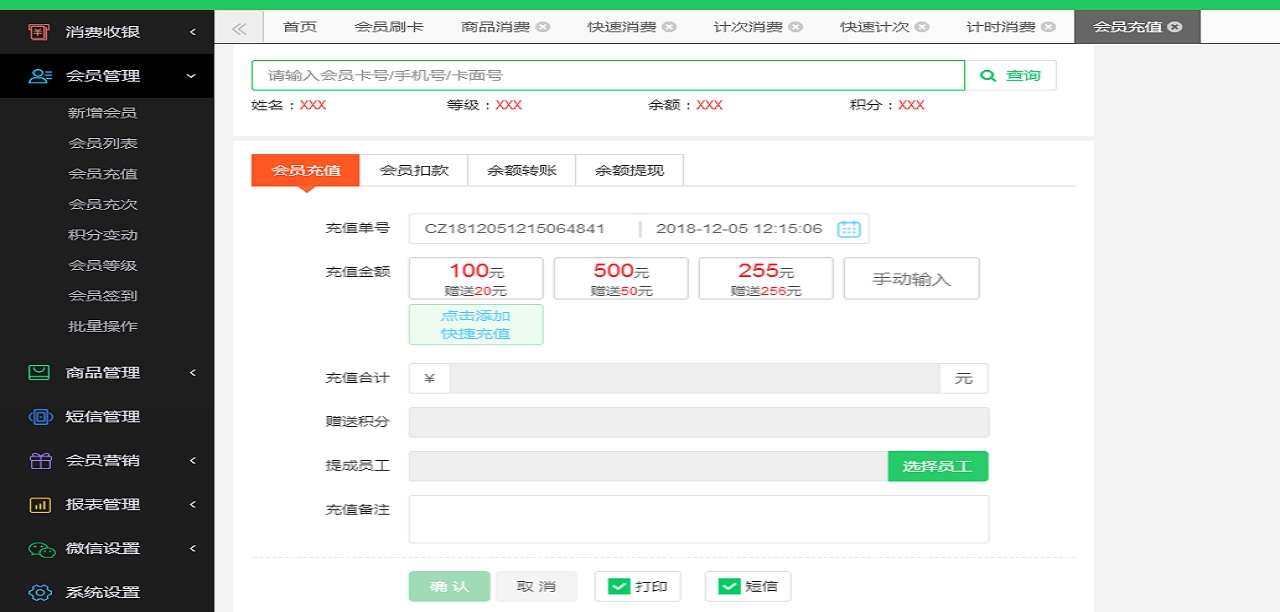
Task: Switch to the 会员扣款 tab
Action: 416,170
